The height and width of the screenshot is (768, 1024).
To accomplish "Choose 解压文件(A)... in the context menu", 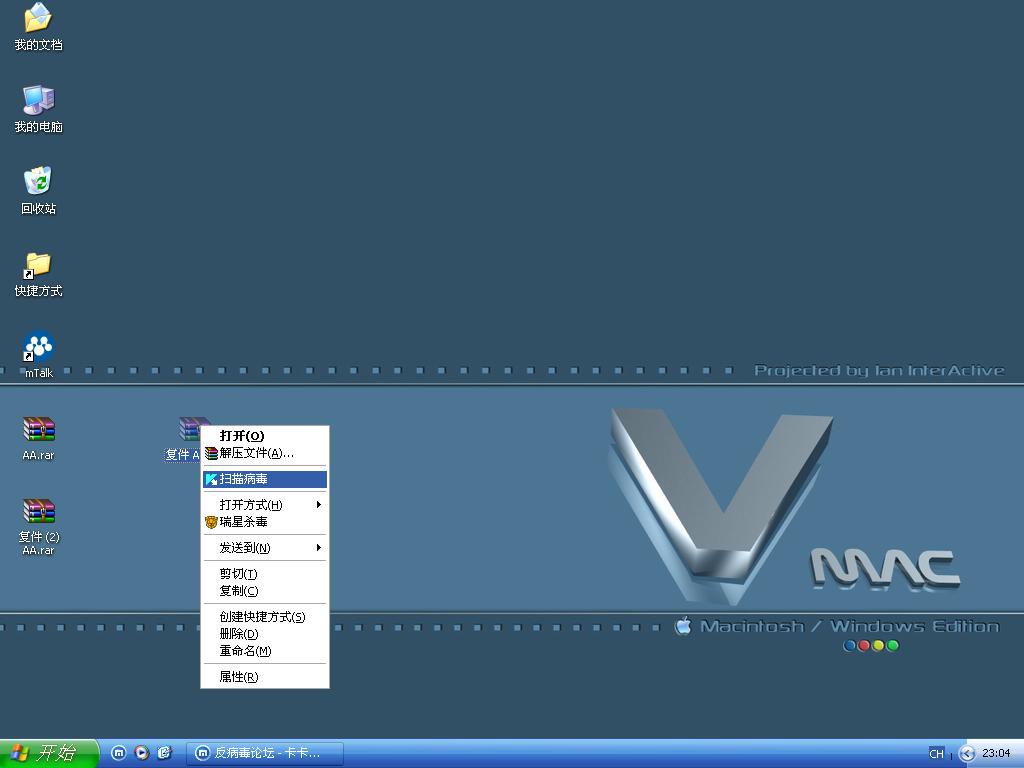I will click(x=264, y=453).
